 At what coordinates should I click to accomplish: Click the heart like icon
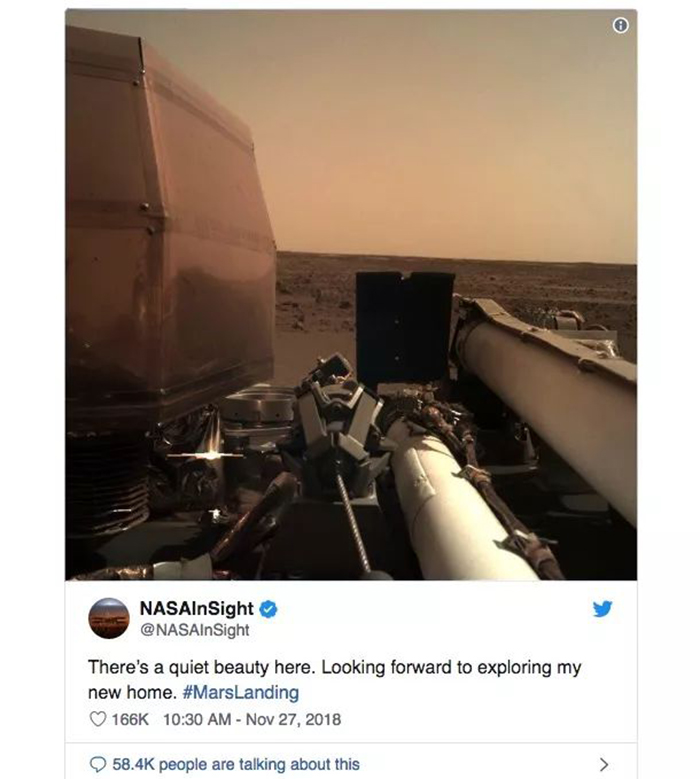(x=98, y=719)
